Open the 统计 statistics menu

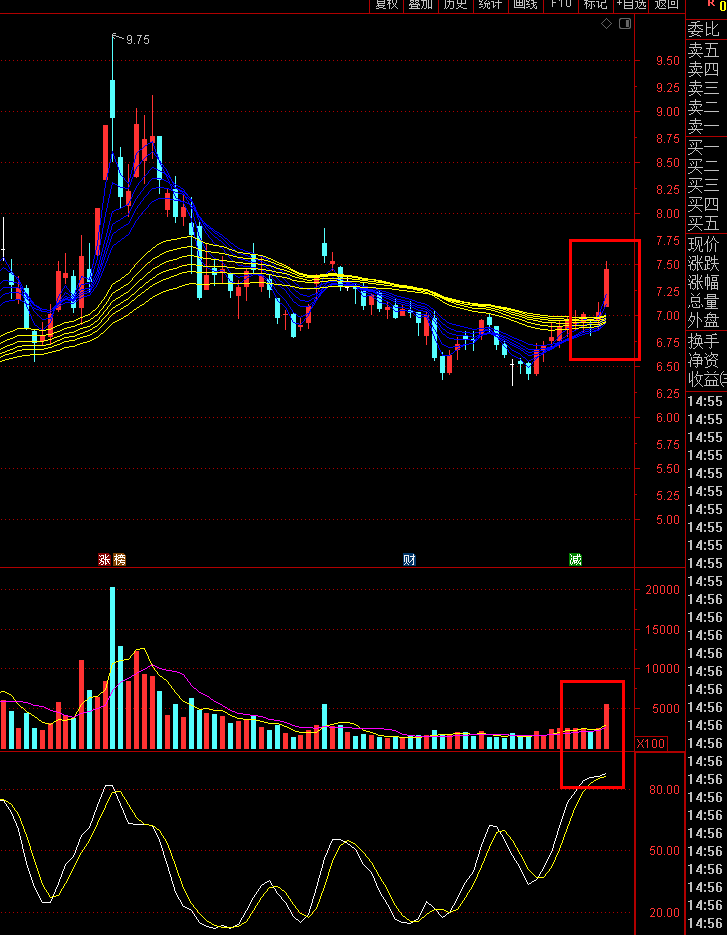pos(490,5)
